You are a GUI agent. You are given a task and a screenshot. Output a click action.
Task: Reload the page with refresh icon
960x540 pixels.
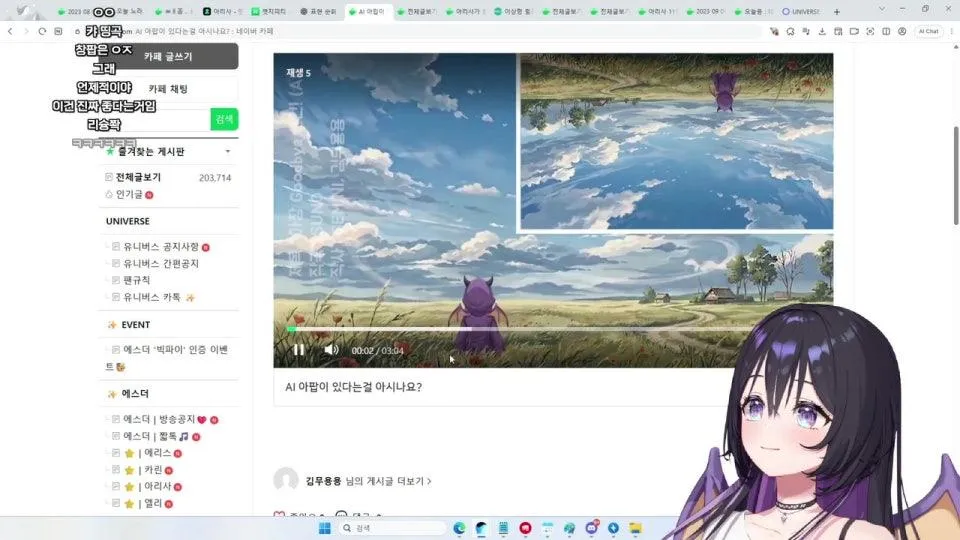click(x=42, y=31)
